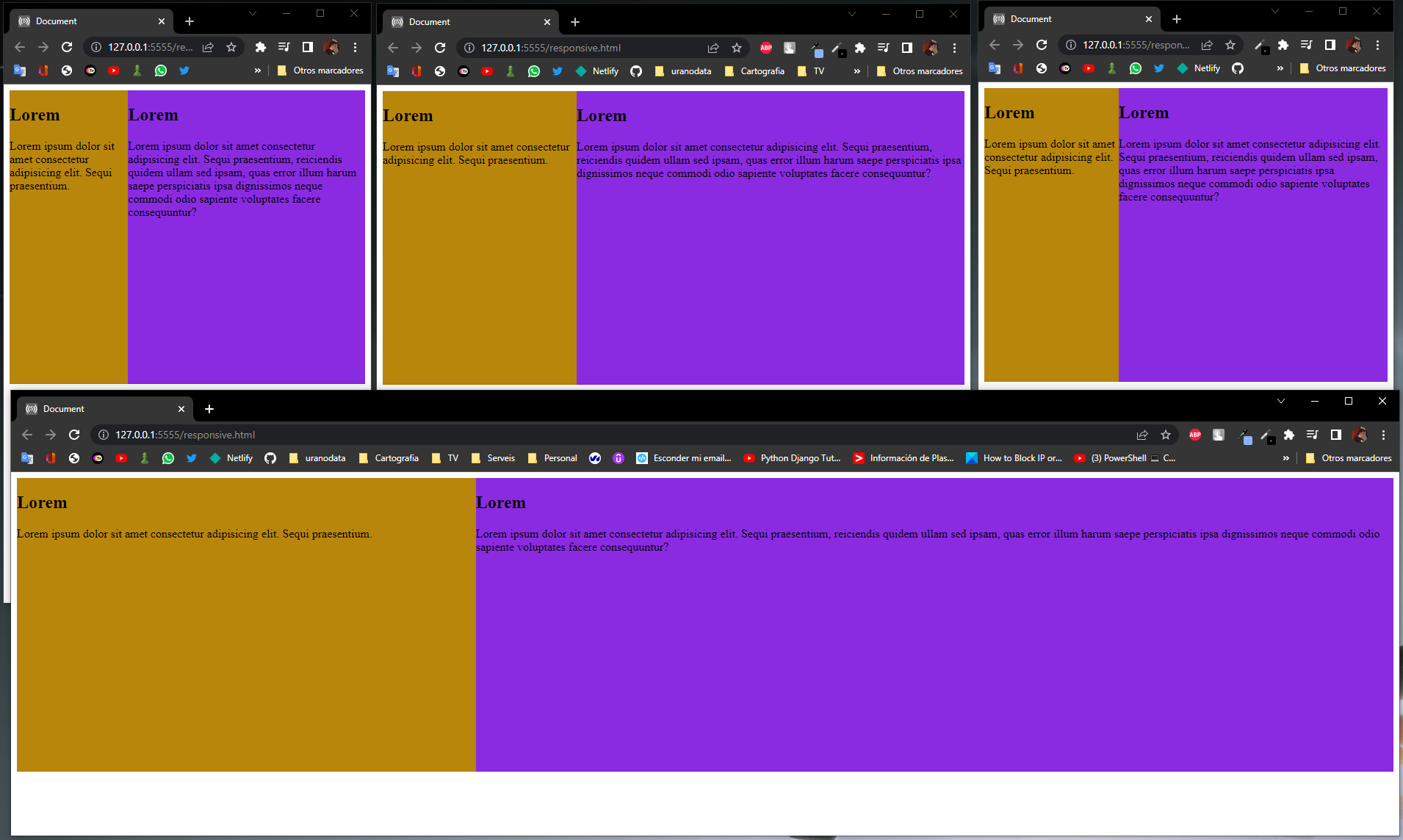Screen dimensions: 1403x840
Task: Expand the bookmarks overflow chevron
Action: pos(1285,457)
